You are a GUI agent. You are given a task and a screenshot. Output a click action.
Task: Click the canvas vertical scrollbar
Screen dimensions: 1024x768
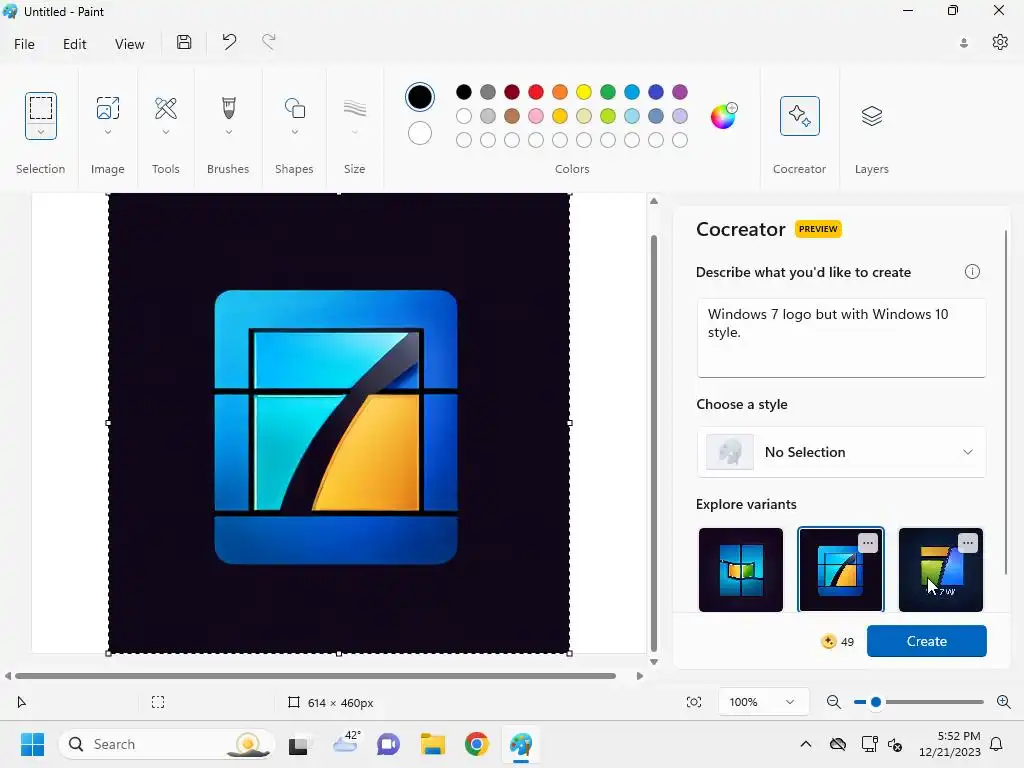pyautogui.click(x=654, y=443)
